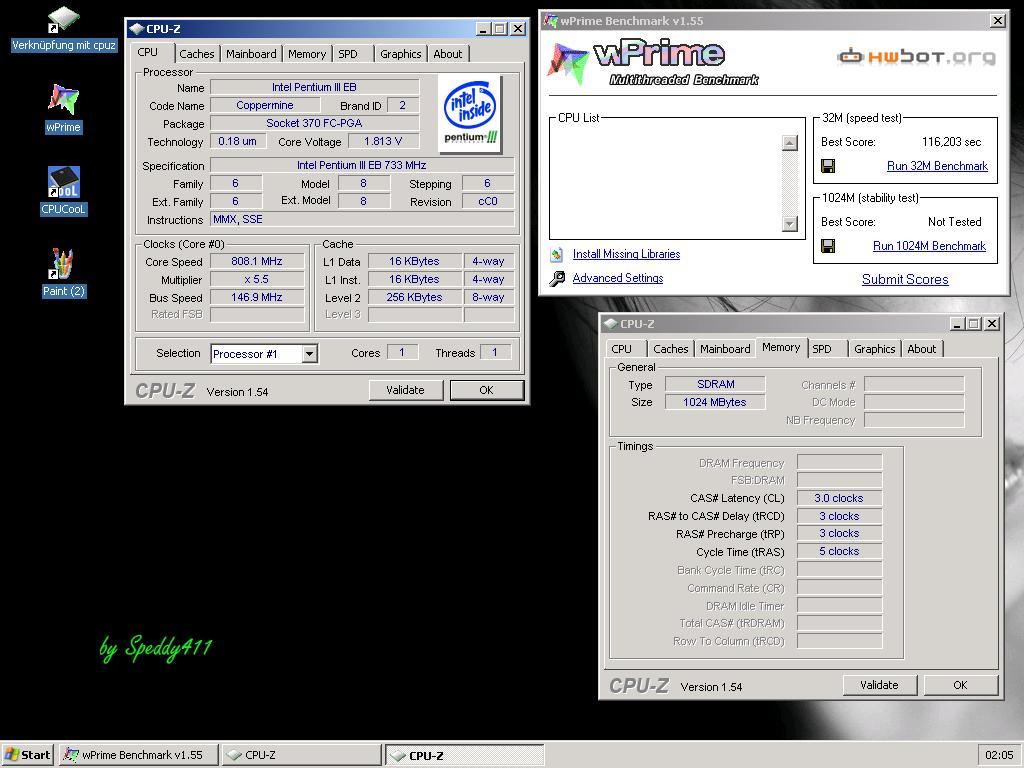Switch to CPU tab in the Memory window
The image size is (1024, 768).
click(x=622, y=349)
